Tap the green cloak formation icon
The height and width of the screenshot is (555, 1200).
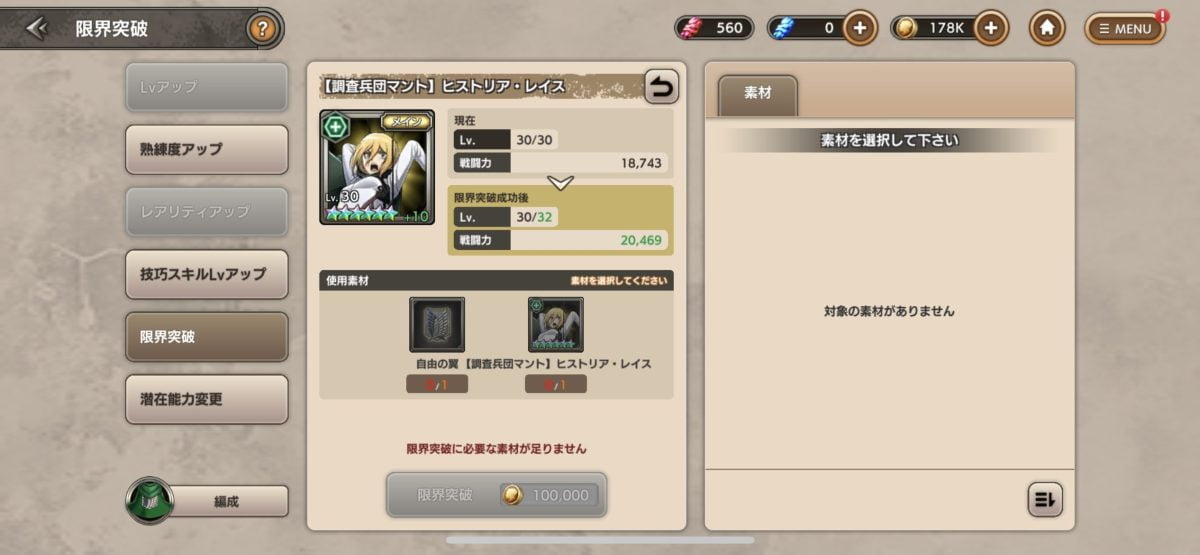click(150, 500)
